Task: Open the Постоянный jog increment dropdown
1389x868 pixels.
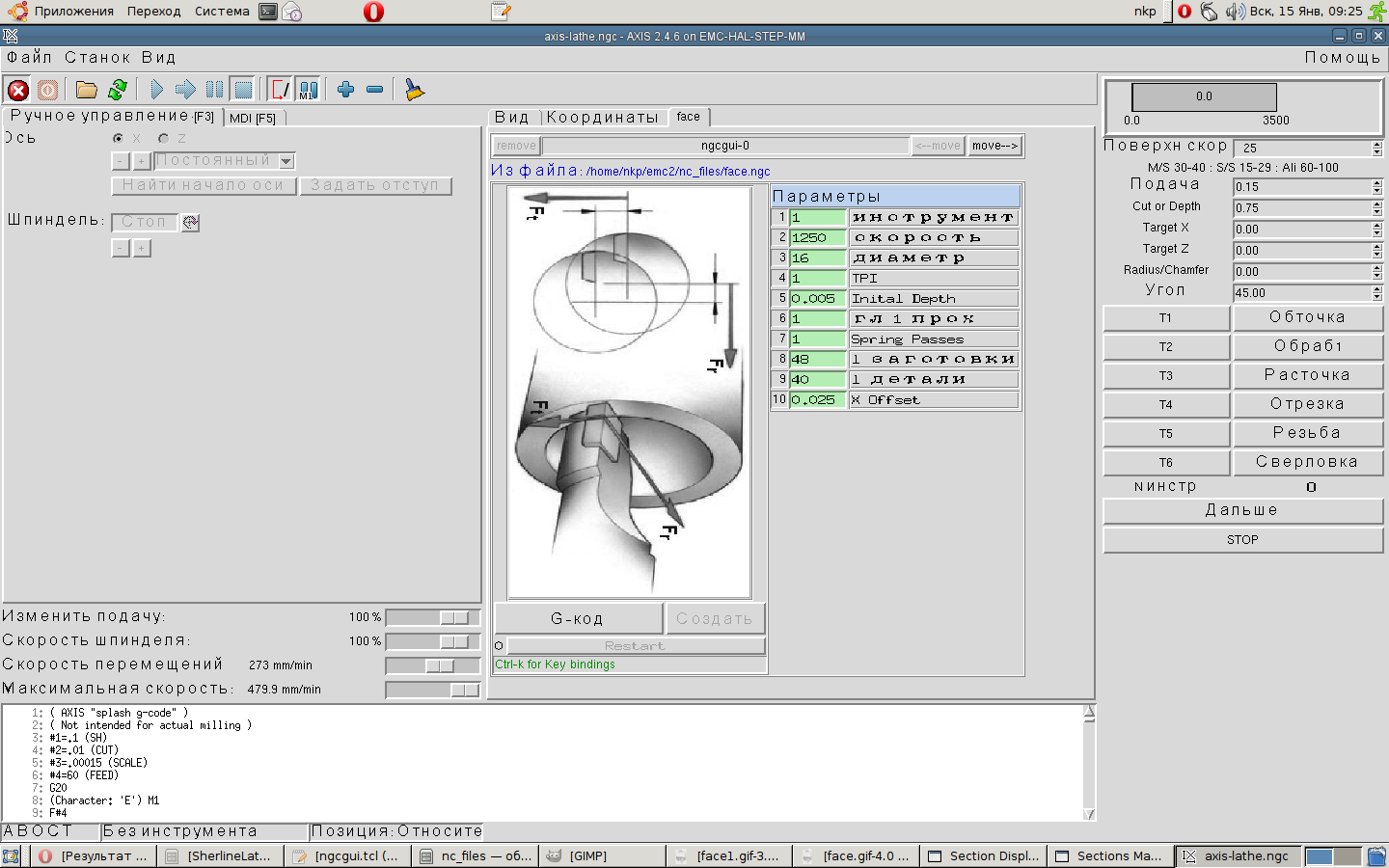Action: (x=286, y=161)
